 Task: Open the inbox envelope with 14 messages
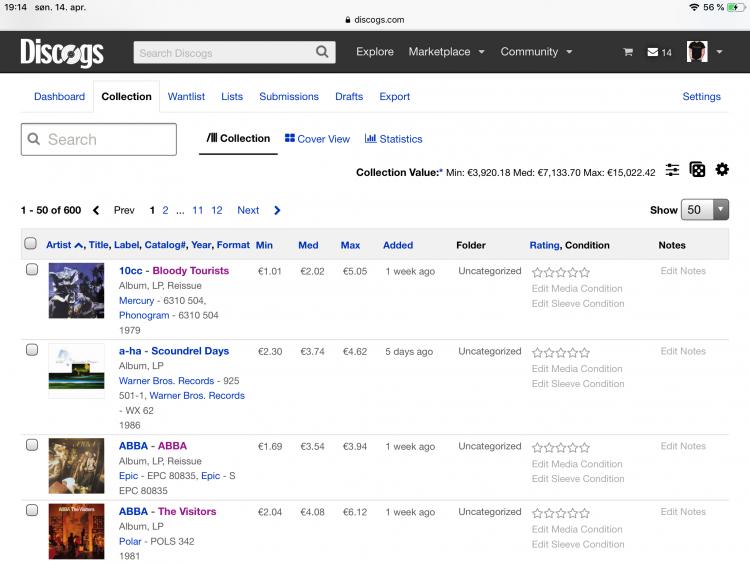point(659,52)
